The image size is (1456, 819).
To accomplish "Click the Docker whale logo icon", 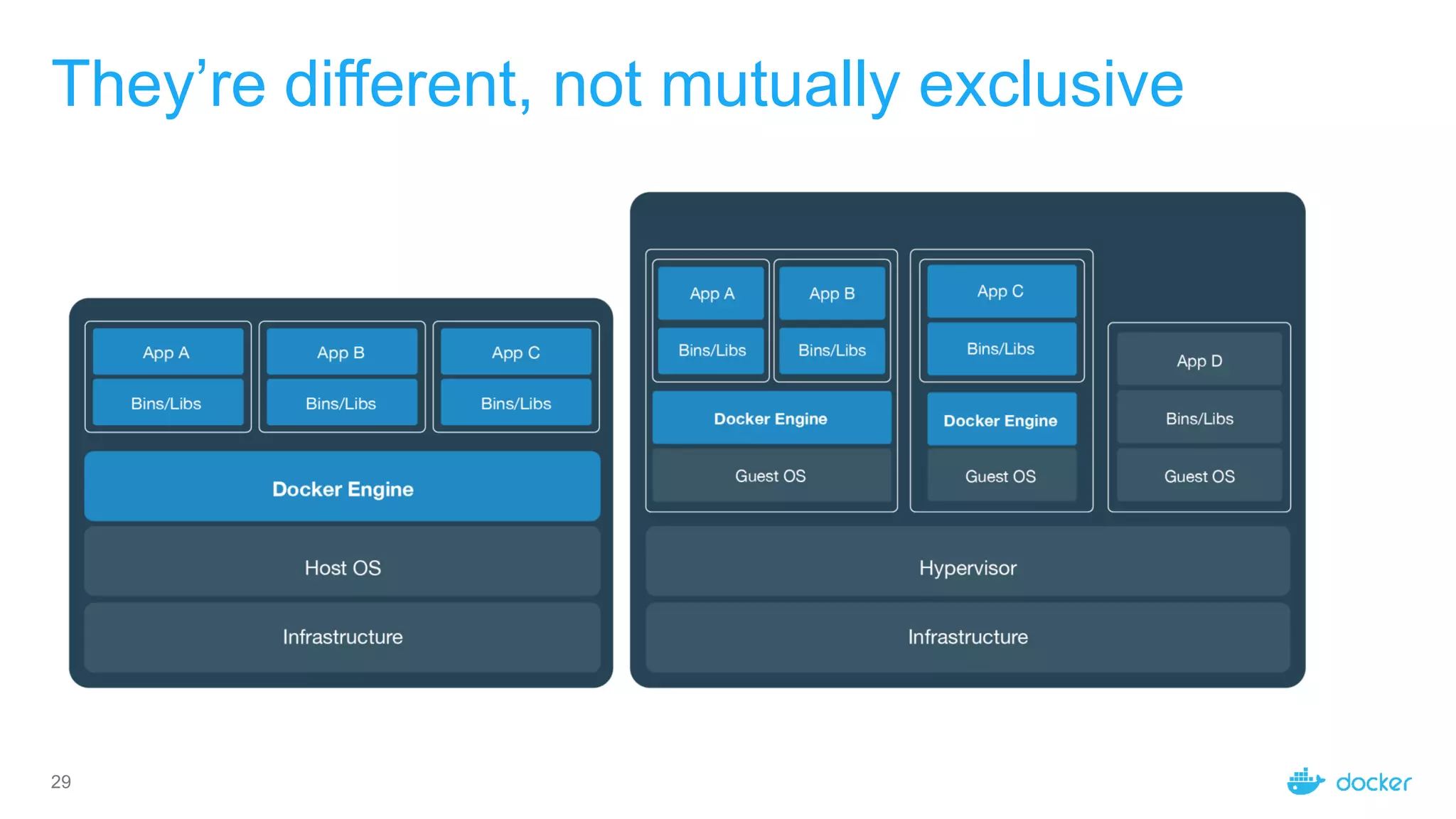I will [x=1305, y=781].
